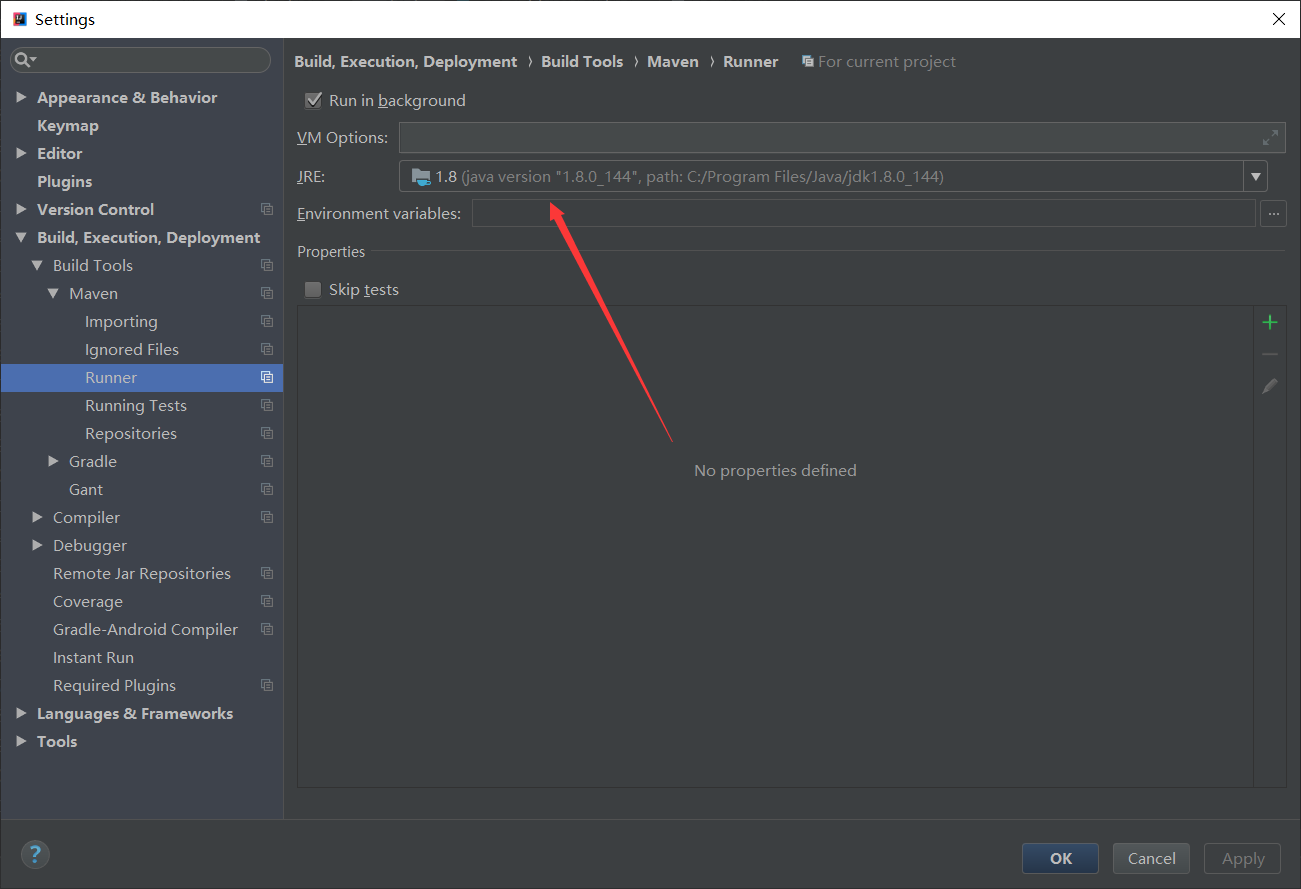This screenshot has width=1301, height=889.
Task: Click project-level icon next to Maven
Action: 267,293
